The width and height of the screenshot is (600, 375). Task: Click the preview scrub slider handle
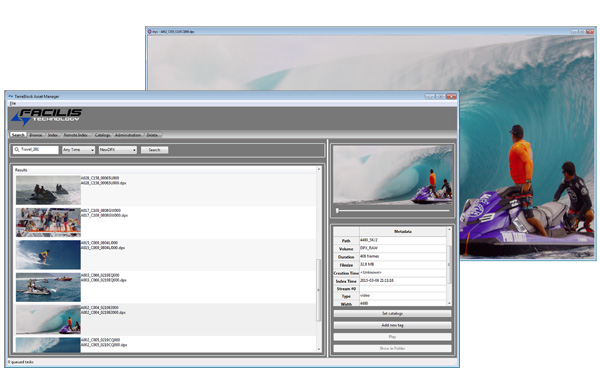coord(337,210)
